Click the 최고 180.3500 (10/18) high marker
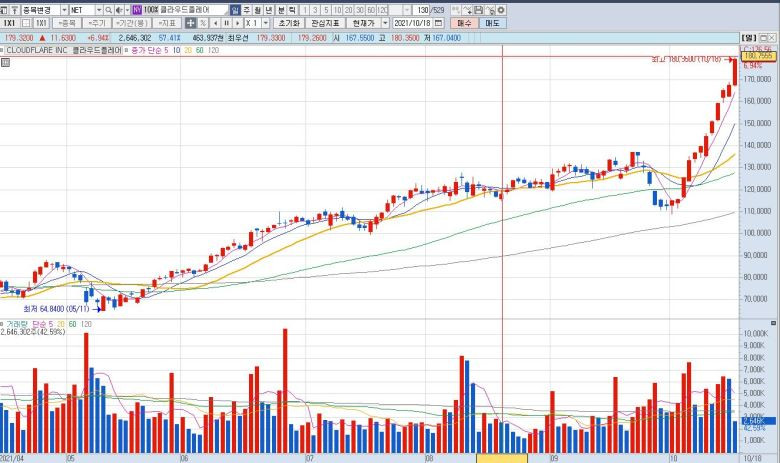Screen dimensions: 780x463 [x=687, y=59]
